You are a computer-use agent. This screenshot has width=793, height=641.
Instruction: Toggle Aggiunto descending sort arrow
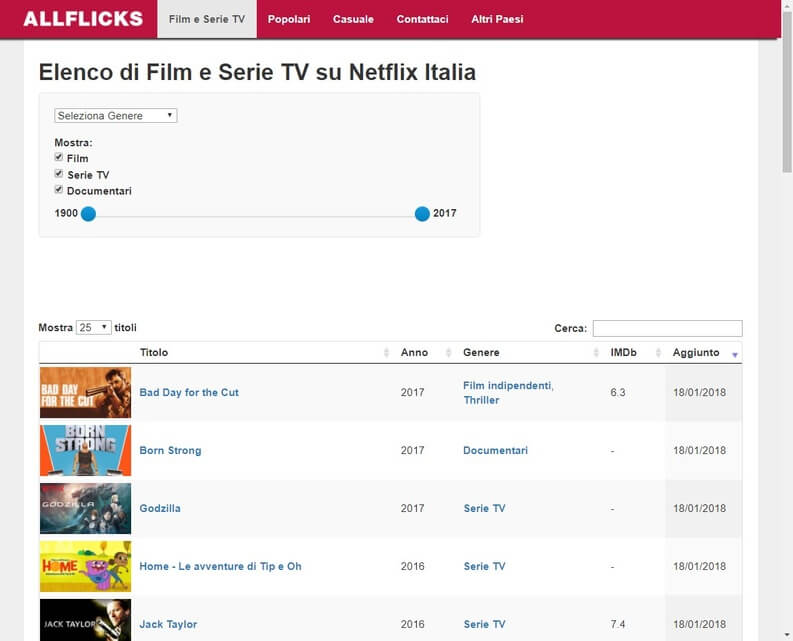tap(735, 355)
